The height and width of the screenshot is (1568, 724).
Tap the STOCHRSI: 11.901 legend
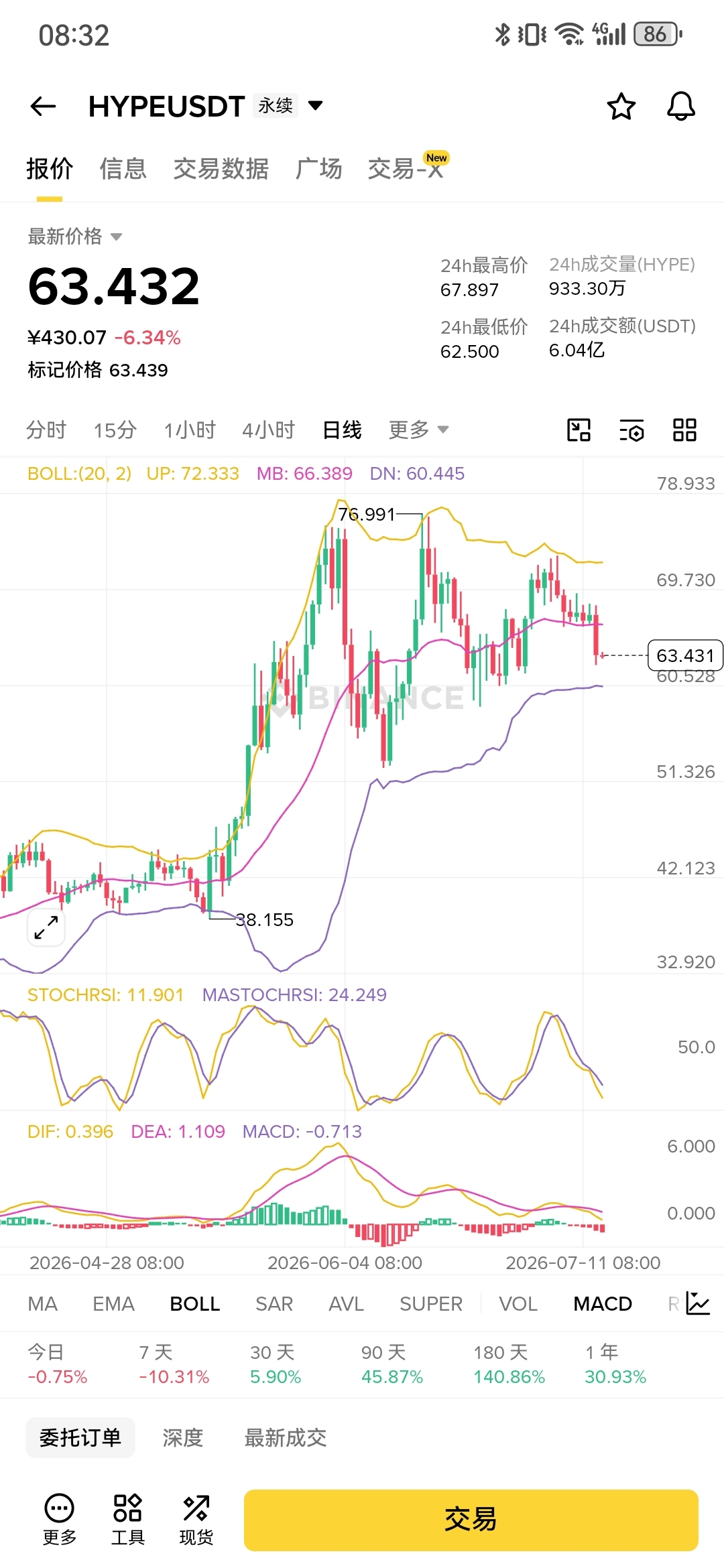pyautogui.click(x=105, y=994)
